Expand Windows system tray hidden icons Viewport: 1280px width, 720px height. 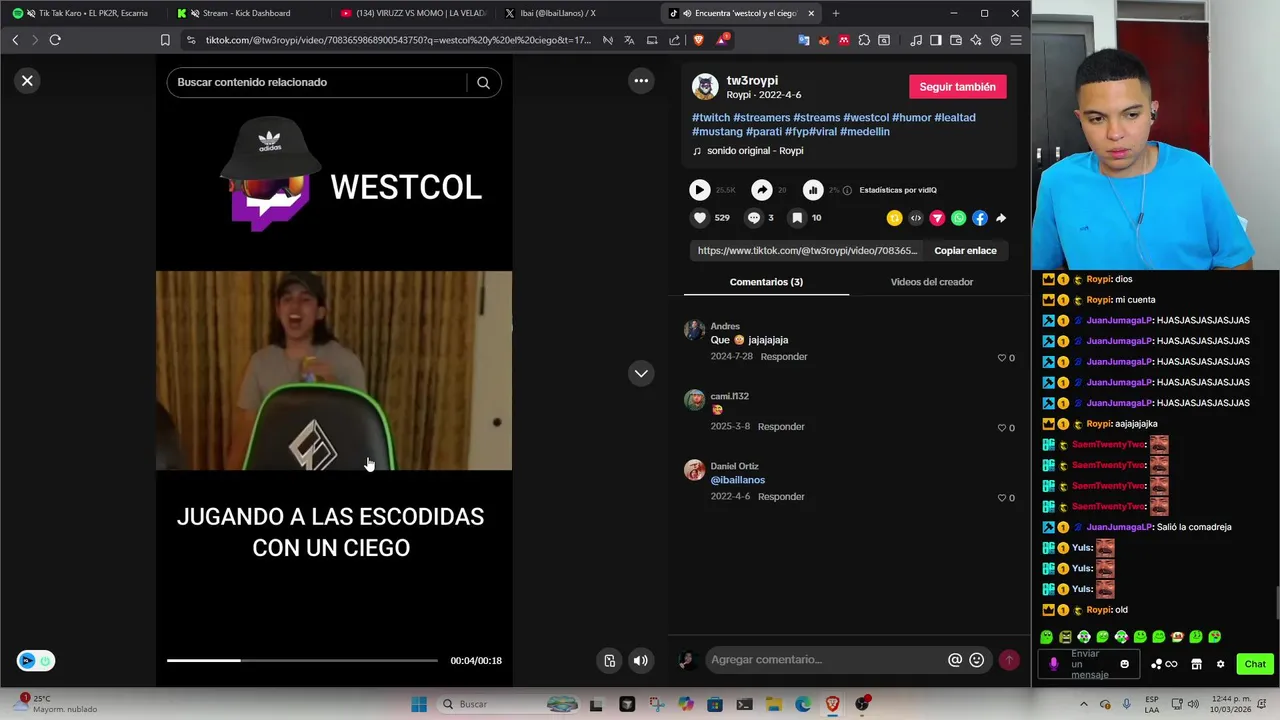coord(1084,704)
